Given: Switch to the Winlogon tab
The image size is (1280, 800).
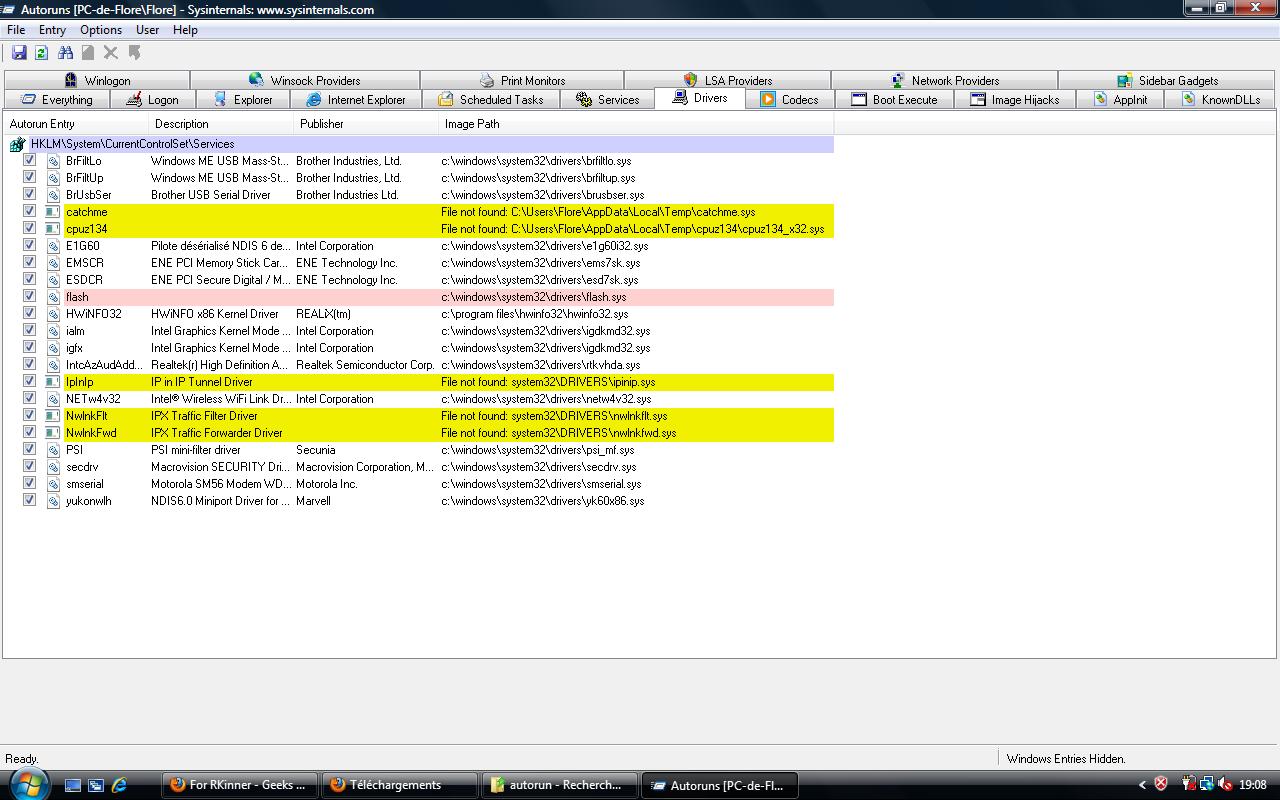Looking at the screenshot, I should tap(97, 80).
